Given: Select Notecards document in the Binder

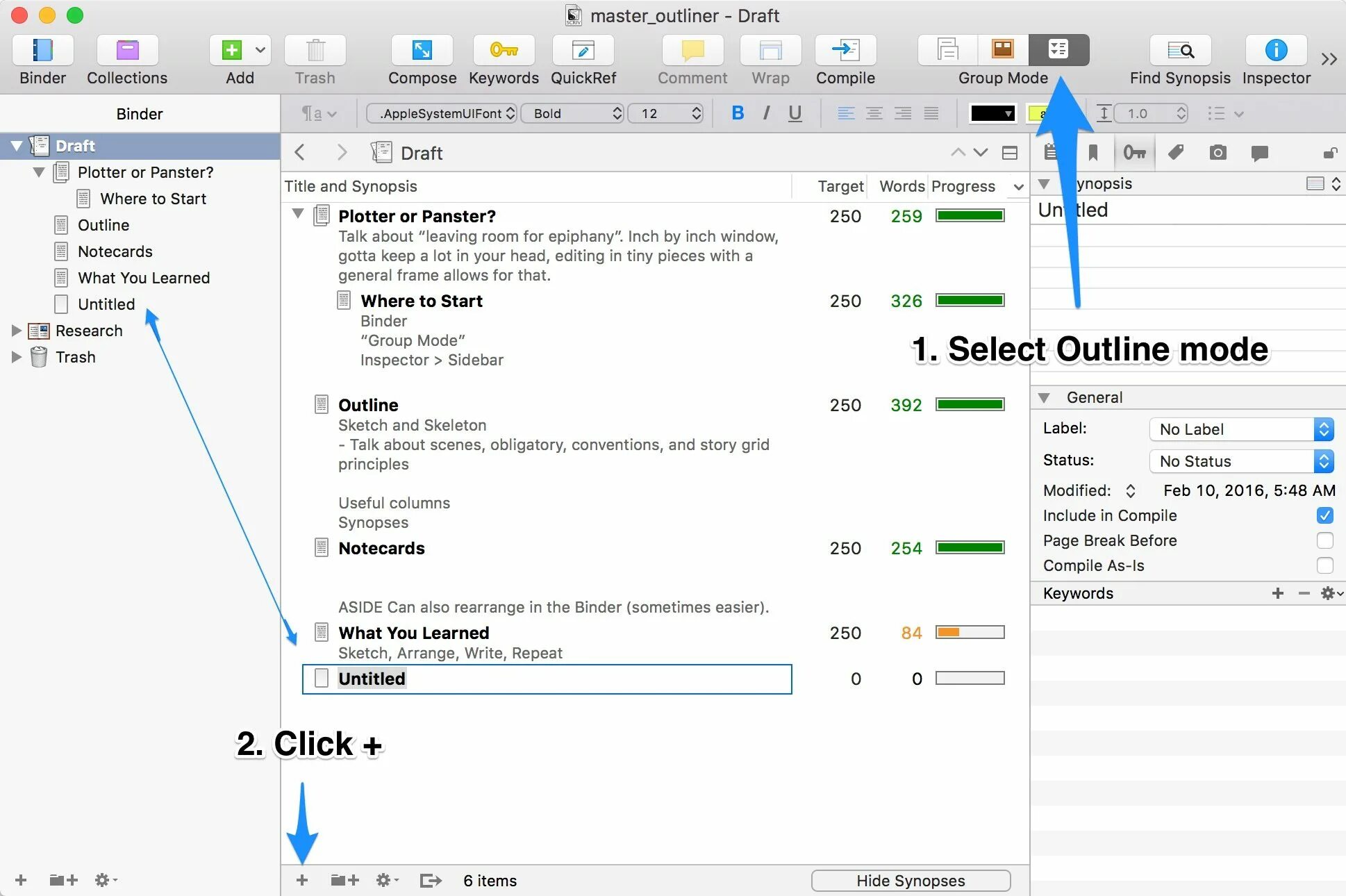Looking at the screenshot, I should pos(115,251).
